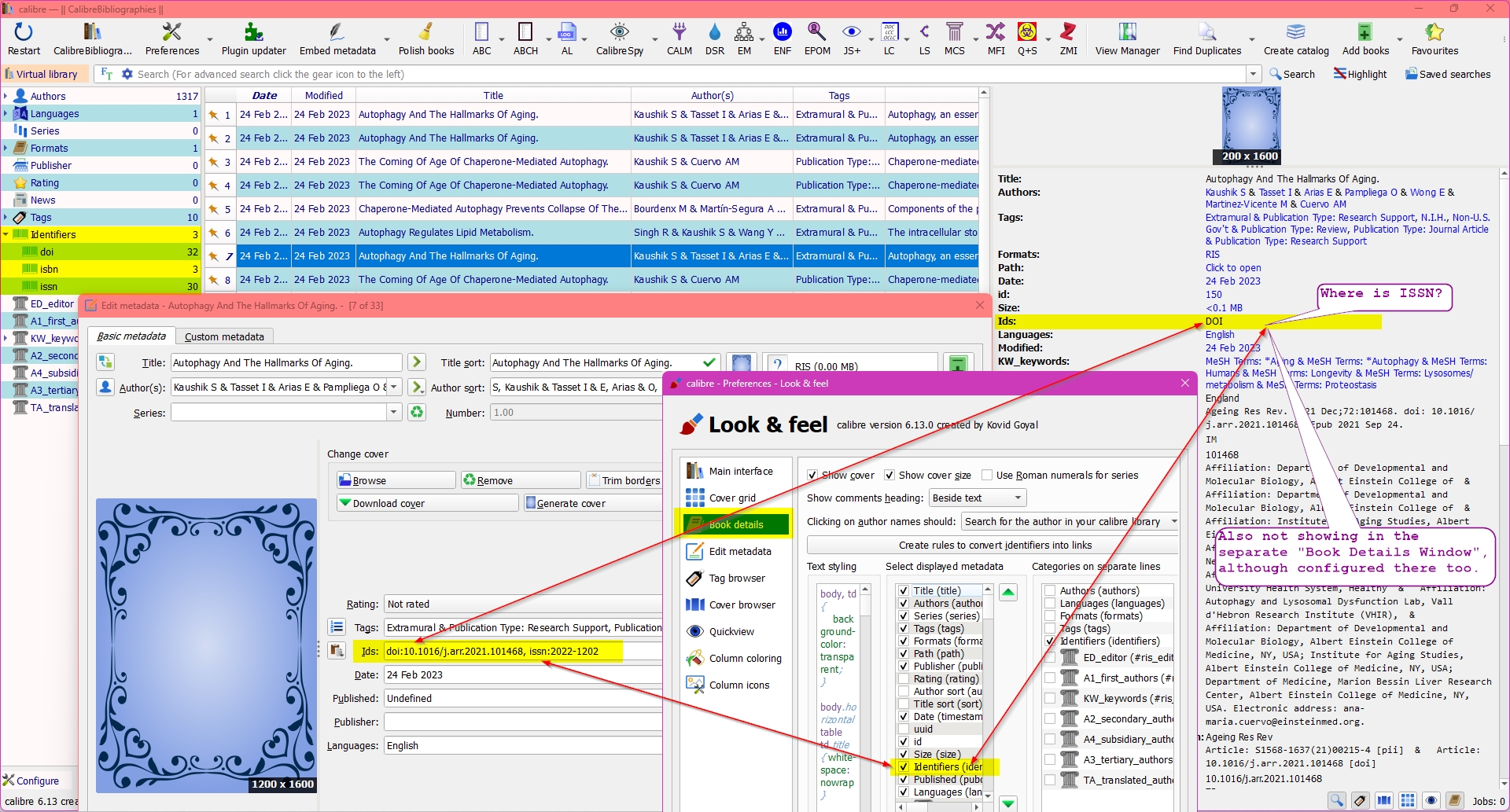Screen dimensions: 1510x812
Task: Open advanced search gear icon
Action: click(x=127, y=74)
